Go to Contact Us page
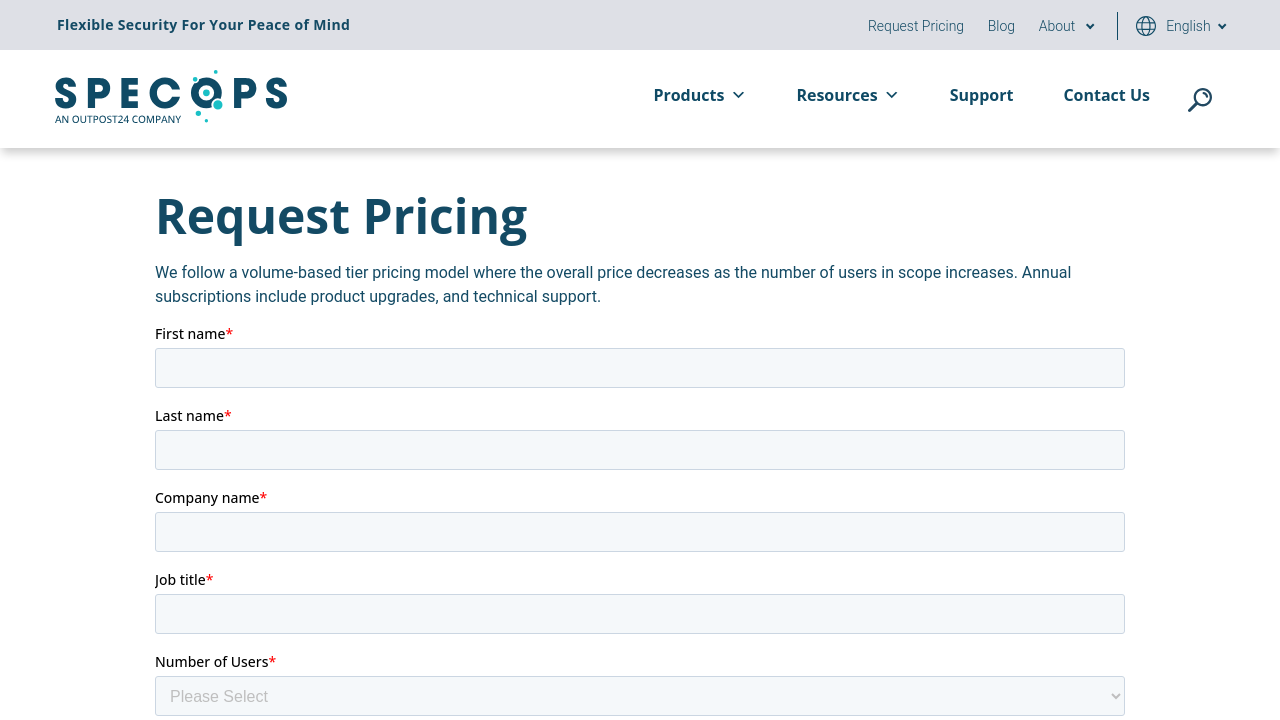 (1106, 95)
